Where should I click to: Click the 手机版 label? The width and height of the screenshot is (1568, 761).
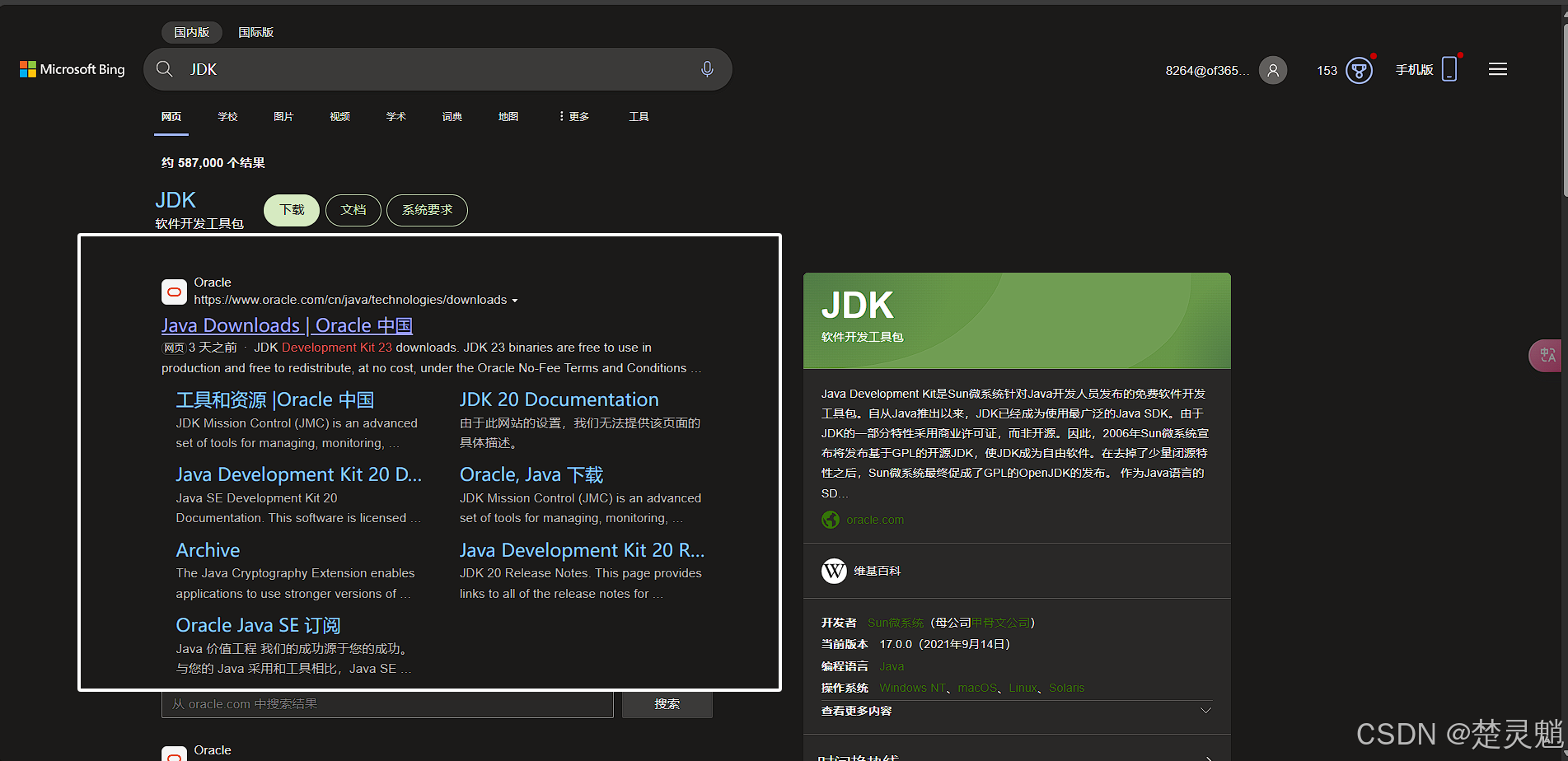pyautogui.click(x=1415, y=70)
